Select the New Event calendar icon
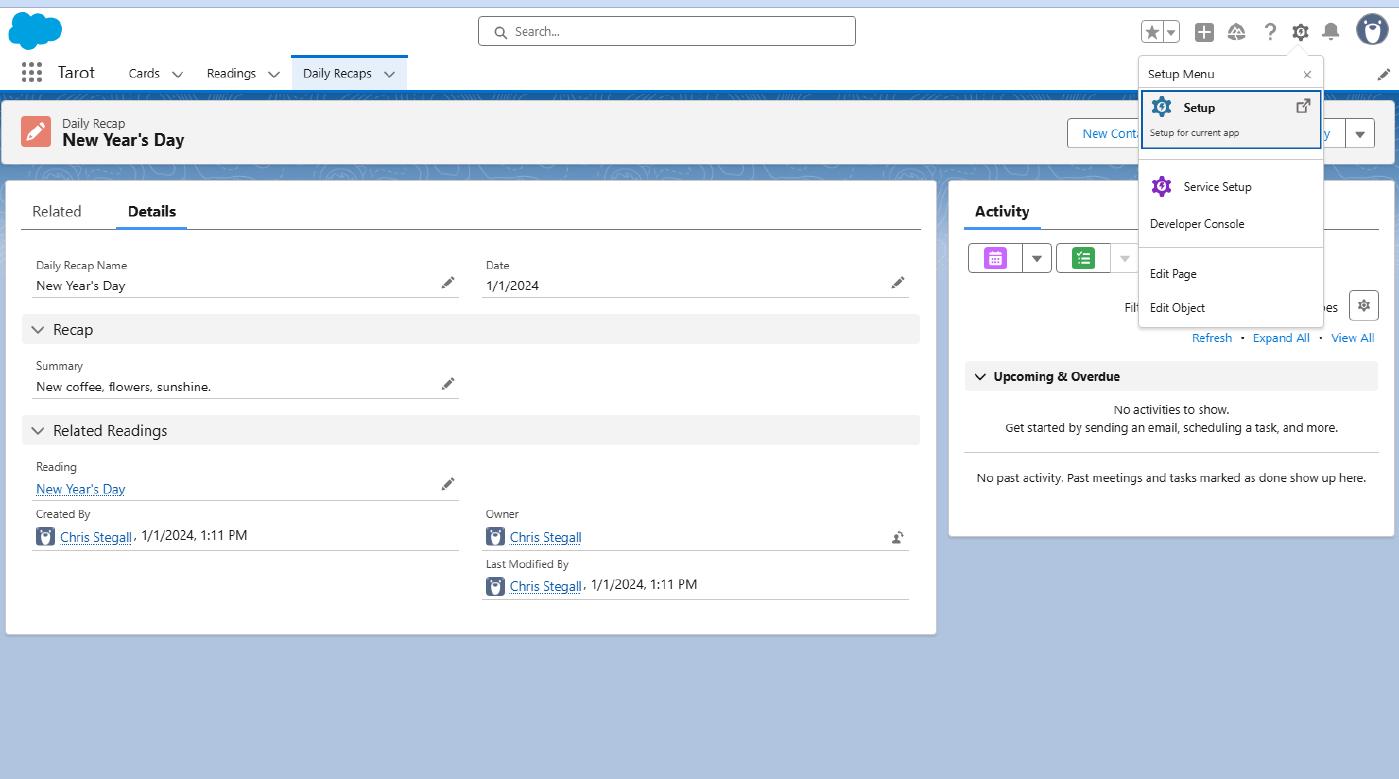This screenshot has height=779, width=1399. click(x=994, y=257)
